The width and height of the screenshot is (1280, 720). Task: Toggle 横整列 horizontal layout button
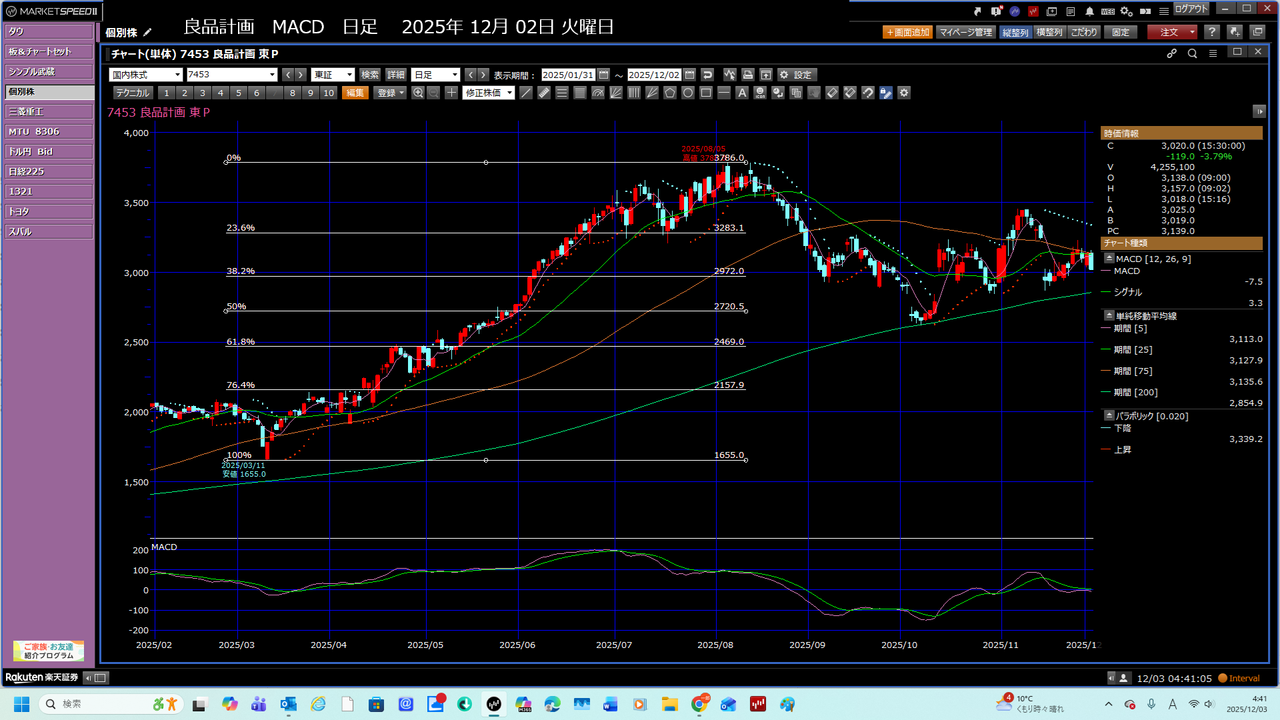point(1048,32)
